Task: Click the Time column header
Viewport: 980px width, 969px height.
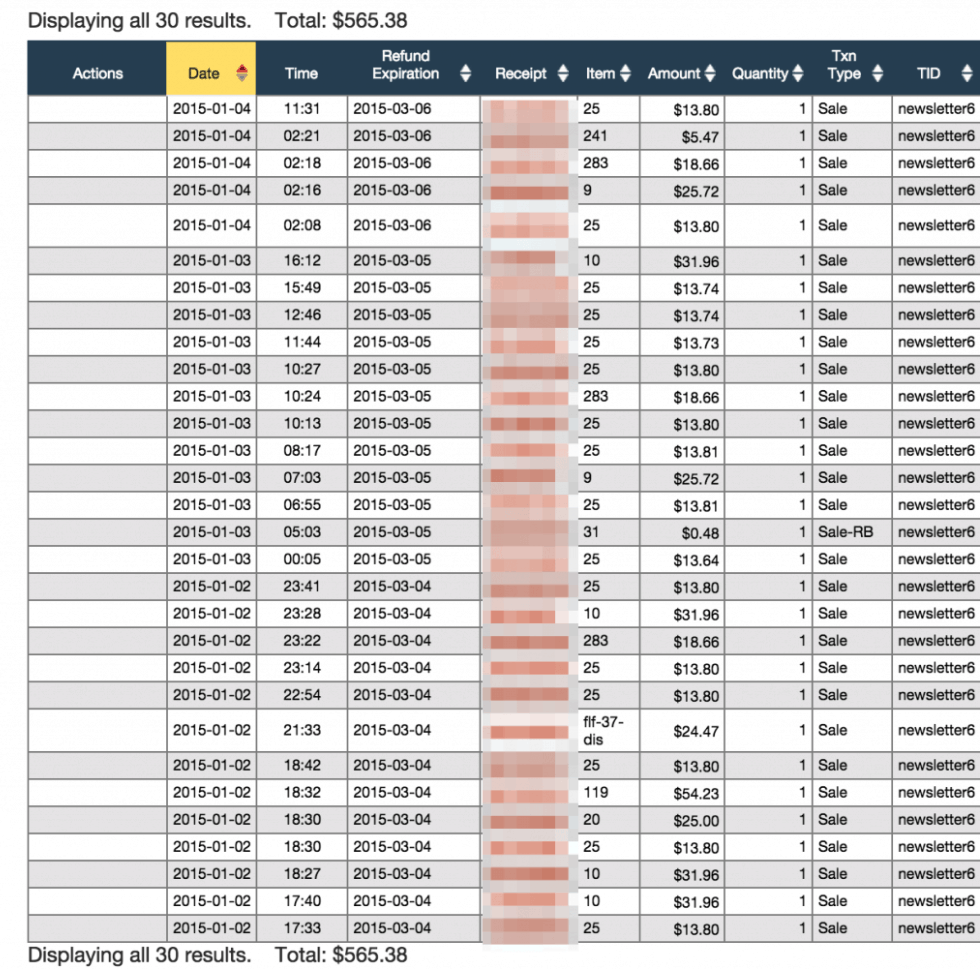Action: 301,73
